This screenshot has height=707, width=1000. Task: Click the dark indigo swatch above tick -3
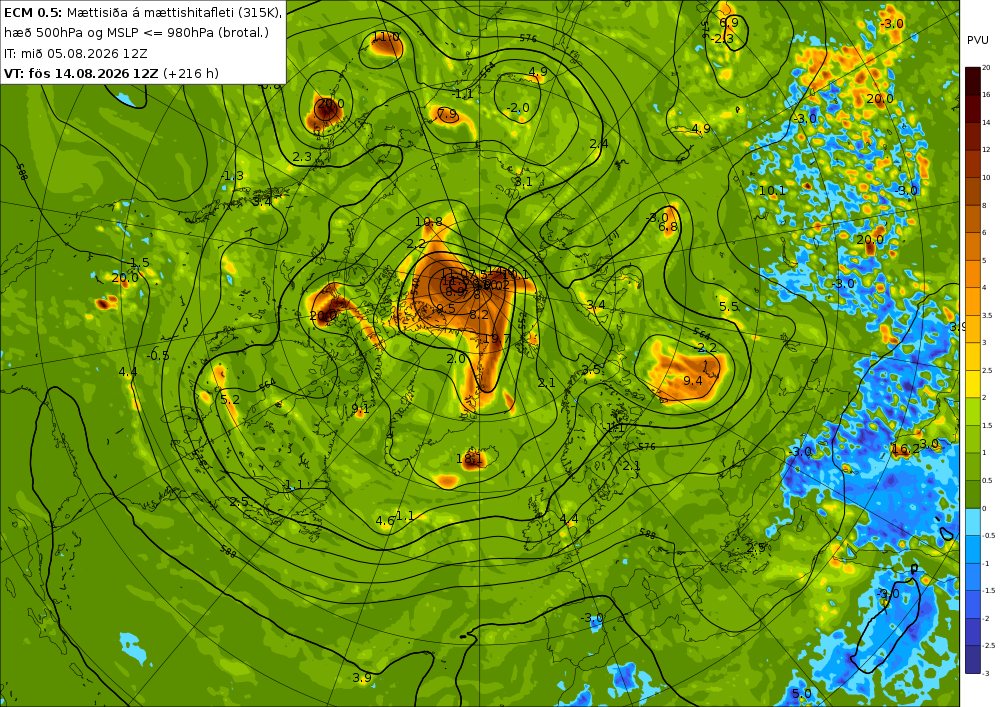(973, 659)
